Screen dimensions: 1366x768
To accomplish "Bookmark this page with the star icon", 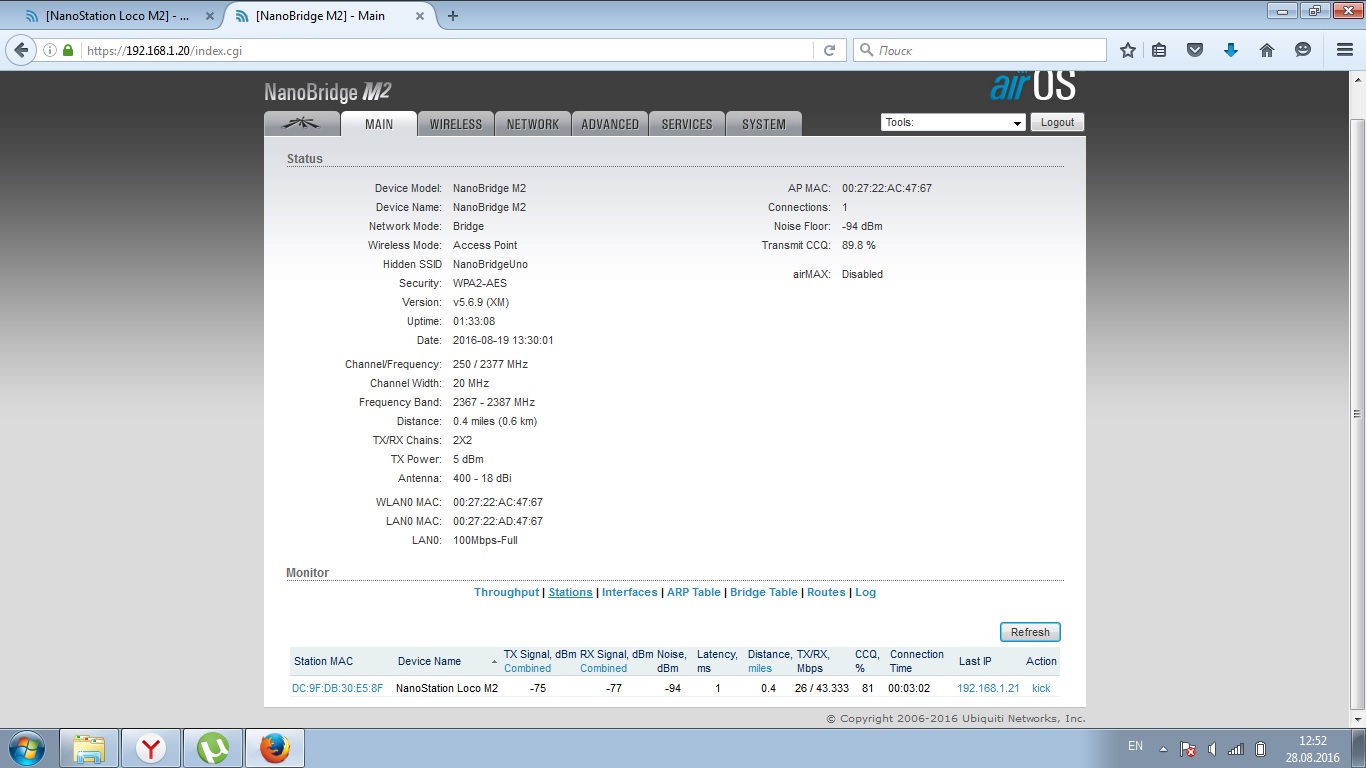I will click(x=1128, y=50).
